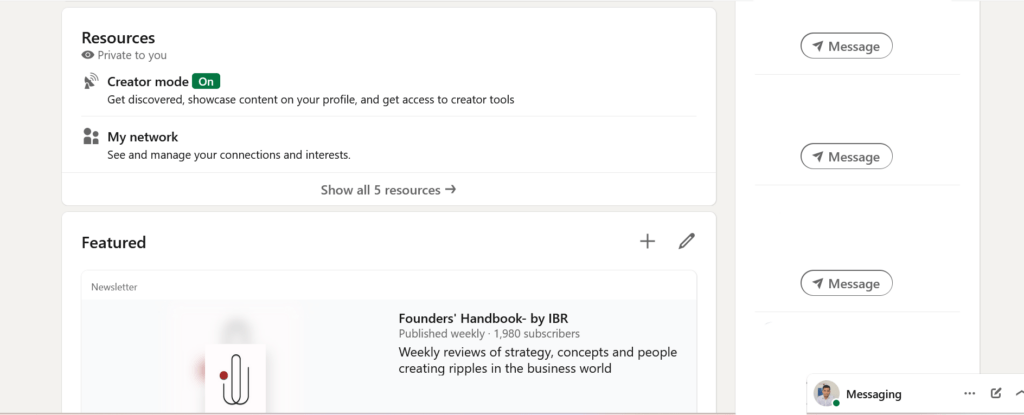Click the eye icon beside Private to you
Image resolution: width=1024 pixels, height=415 pixels.
tap(88, 56)
